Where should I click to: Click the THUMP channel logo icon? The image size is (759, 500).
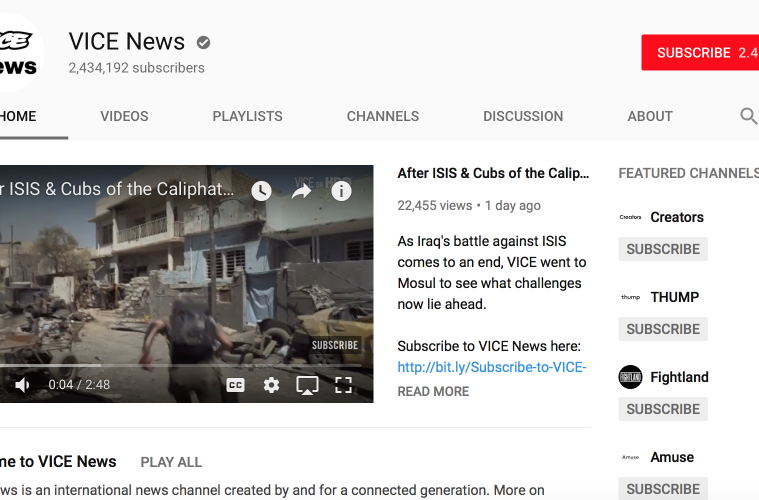[630, 297]
